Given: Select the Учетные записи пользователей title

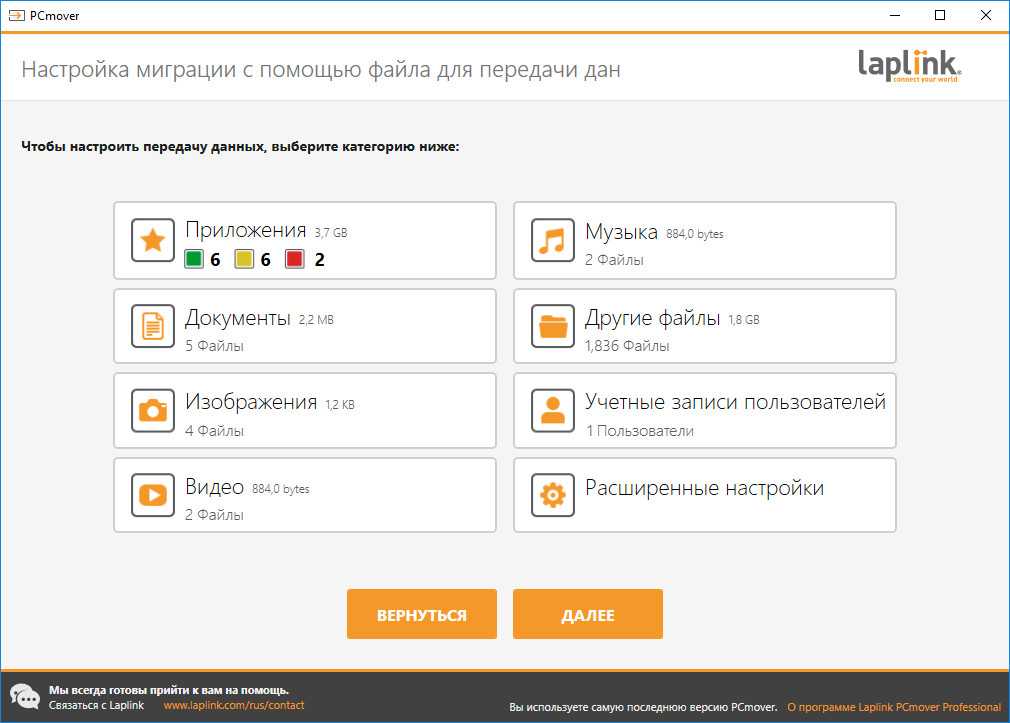Looking at the screenshot, I should (x=735, y=403).
